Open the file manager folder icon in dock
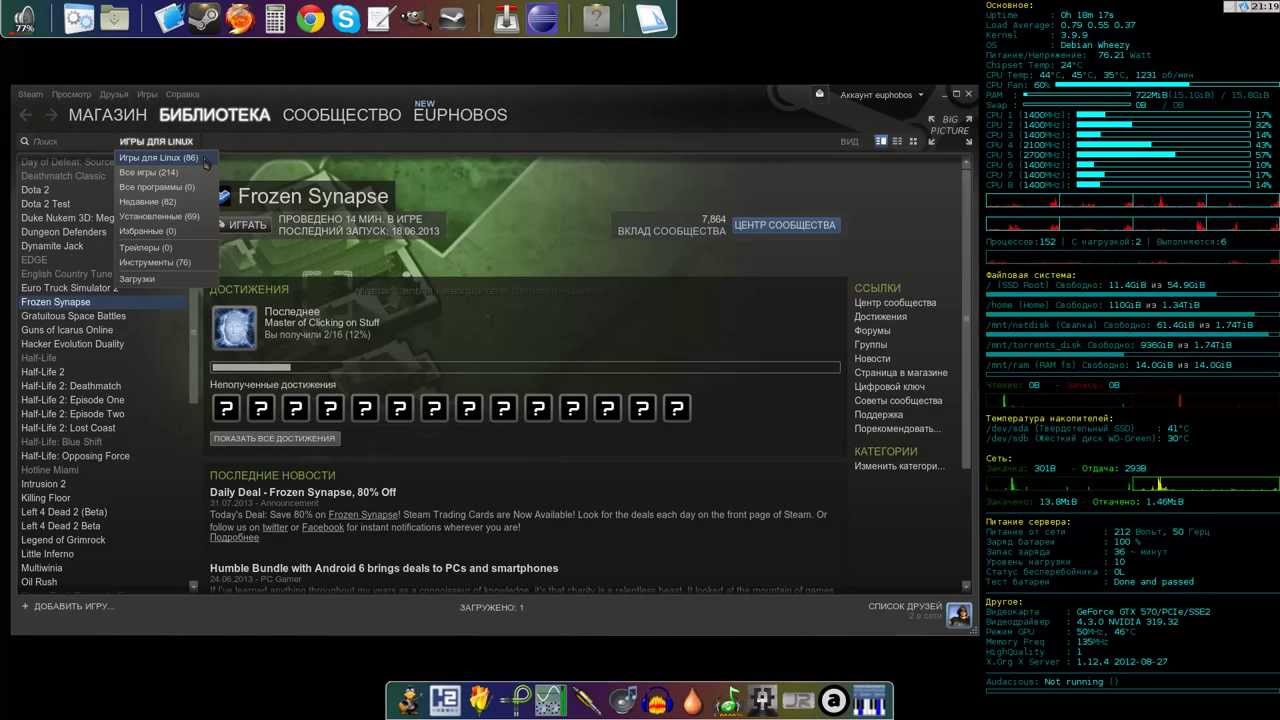This screenshot has height=720, width=1280. tap(115, 18)
